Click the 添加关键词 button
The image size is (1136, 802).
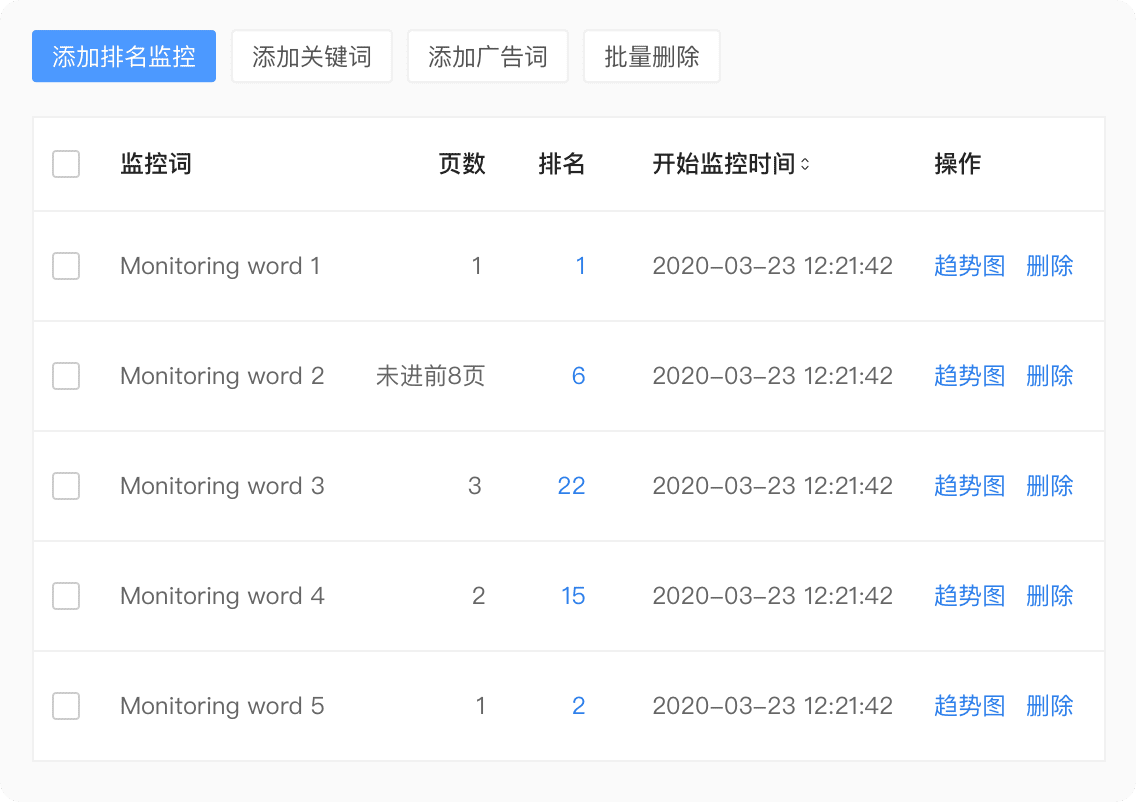311,56
